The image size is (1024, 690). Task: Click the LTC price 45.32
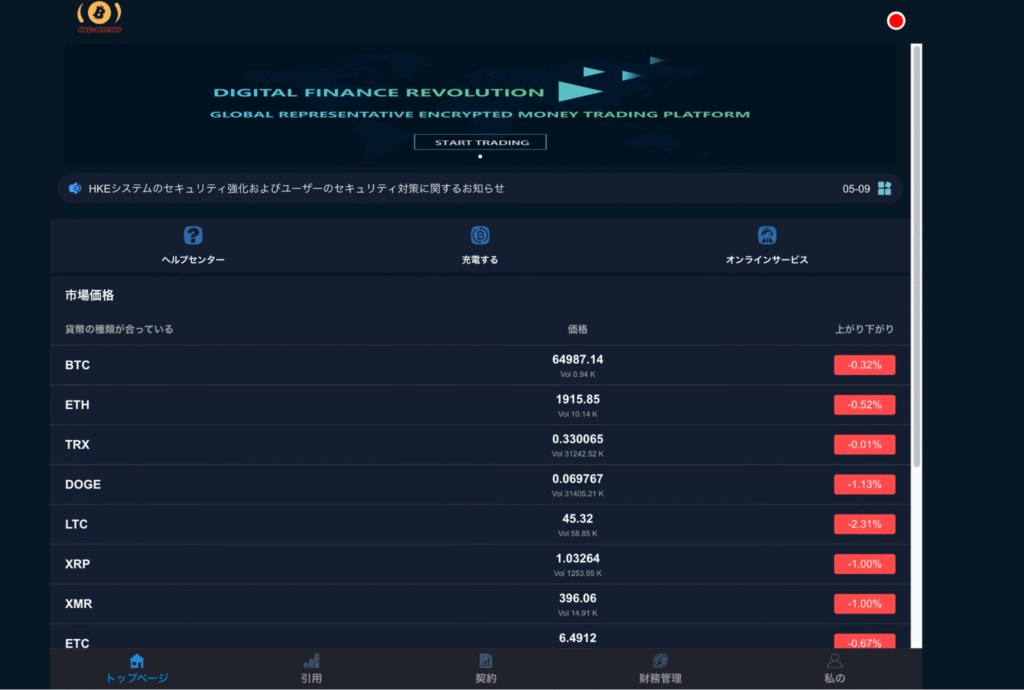click(577, 519)
